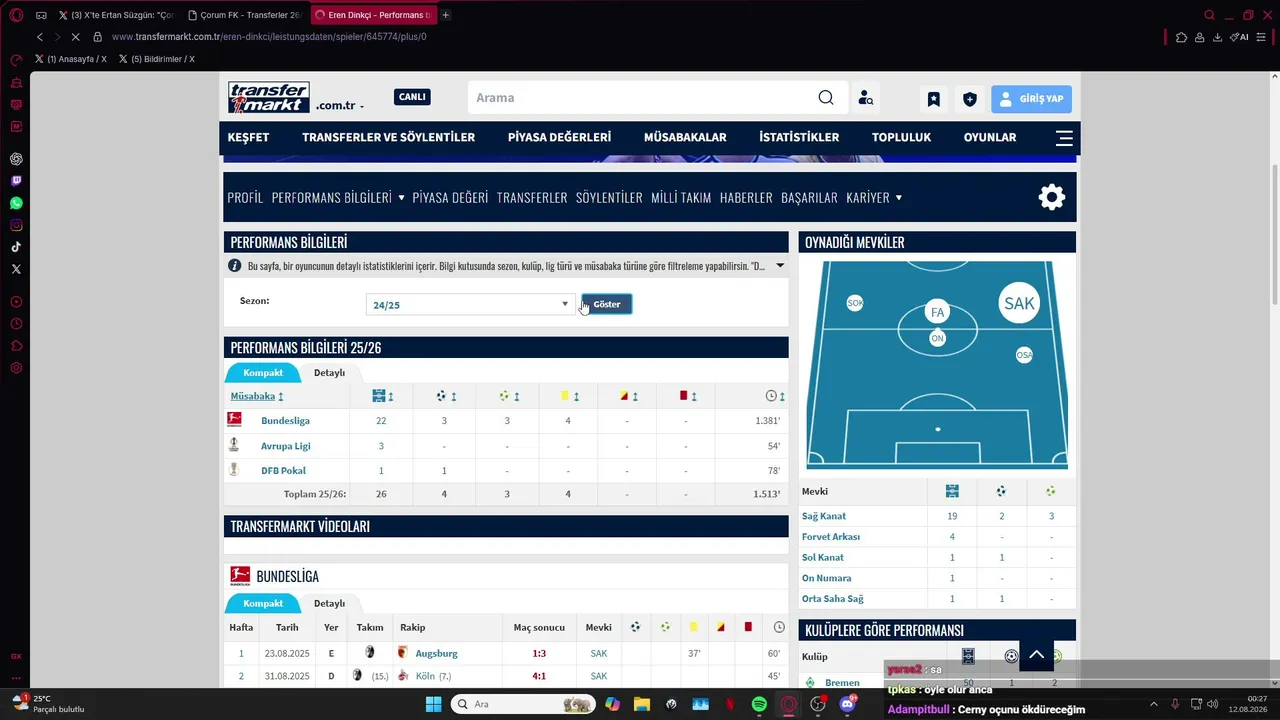Viewport: 1280px width, 720px height.
Task: Click the Giriş Yap login button
Action: pos(1031,99)
